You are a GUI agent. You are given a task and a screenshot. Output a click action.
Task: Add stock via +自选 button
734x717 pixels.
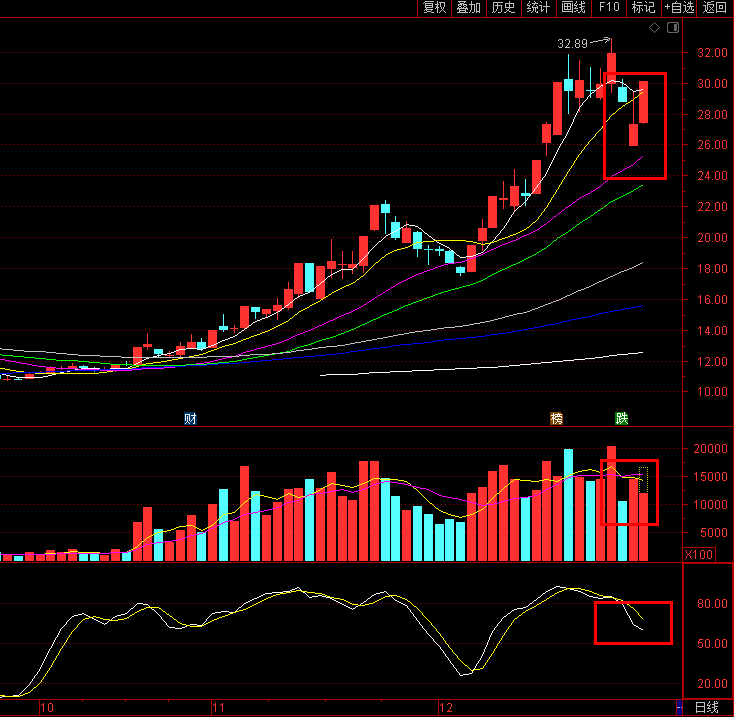pyautogui.click(x=679, y=8)
